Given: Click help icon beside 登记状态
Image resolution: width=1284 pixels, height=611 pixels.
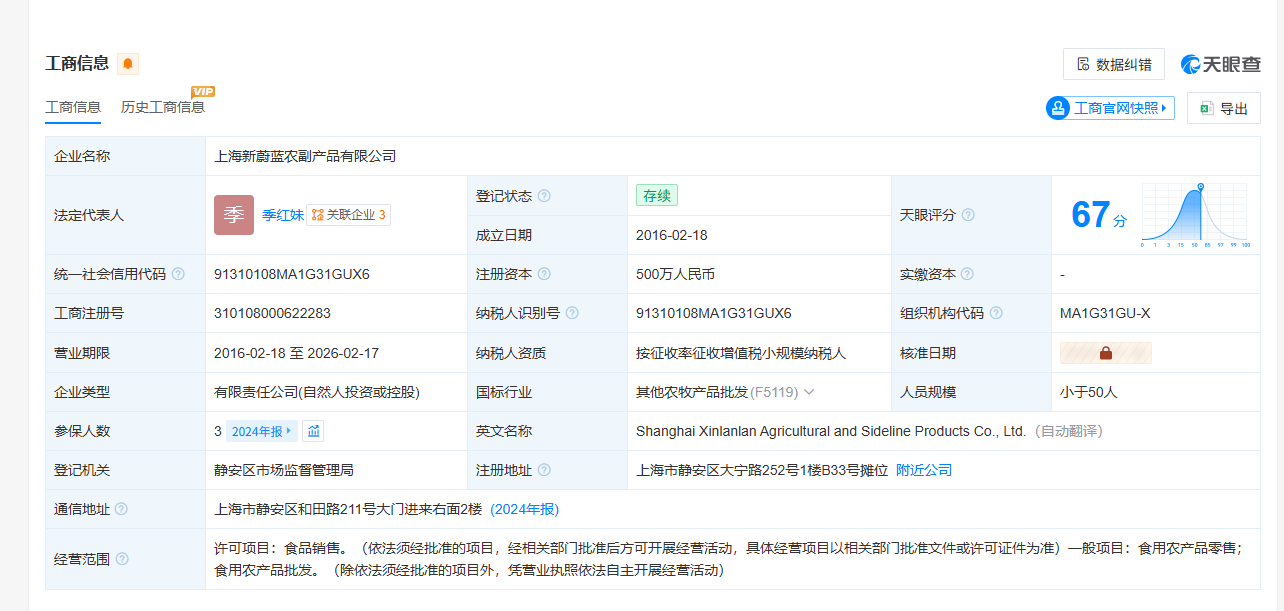Looking at the screenshot, I should pyautogui.click(x=544, y=196).
